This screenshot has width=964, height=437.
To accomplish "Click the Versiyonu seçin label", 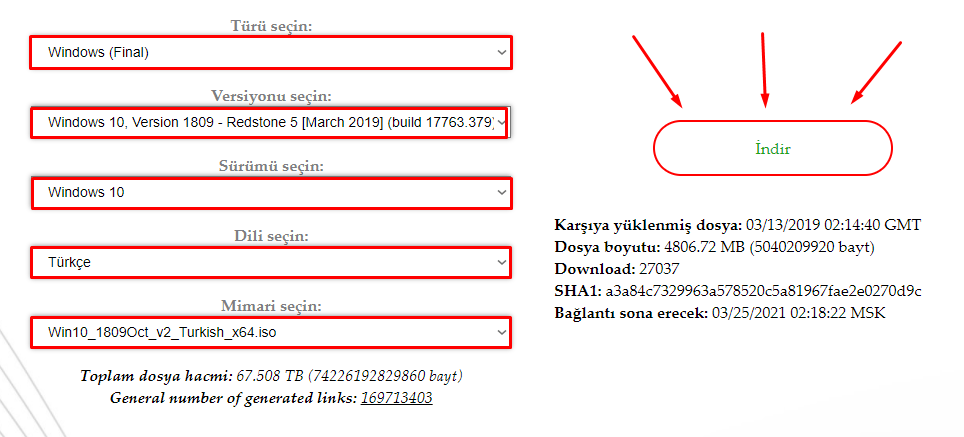I will pyautogui.click(x=271, y=96).
